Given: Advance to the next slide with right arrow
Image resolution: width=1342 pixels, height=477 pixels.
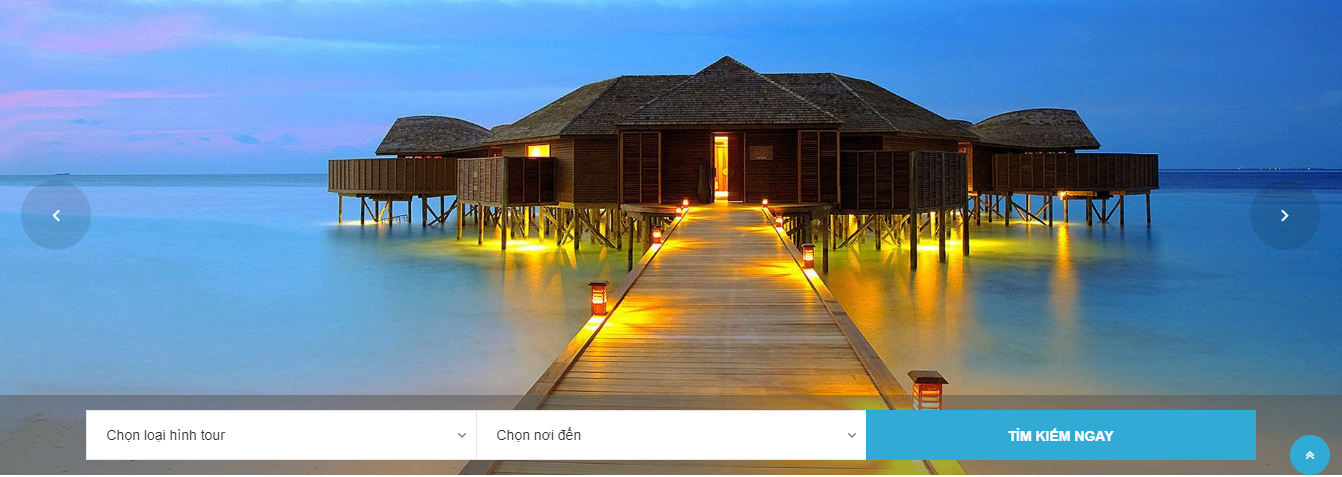Looking at the screenshot, I should coord(1285,215).
